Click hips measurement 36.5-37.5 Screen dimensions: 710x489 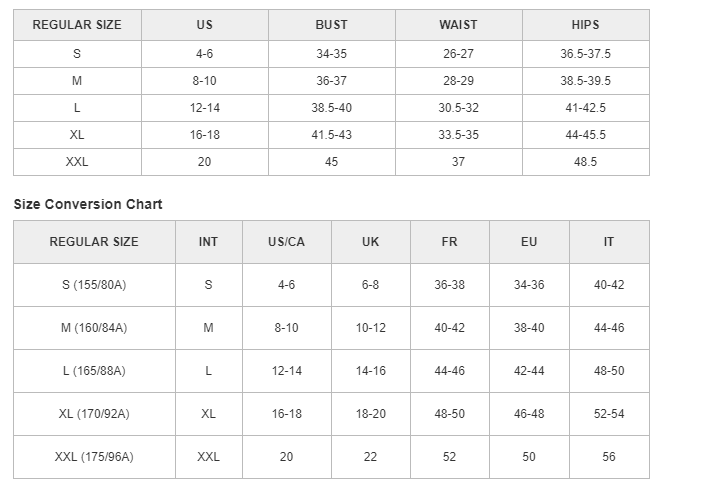click(585, 54)
